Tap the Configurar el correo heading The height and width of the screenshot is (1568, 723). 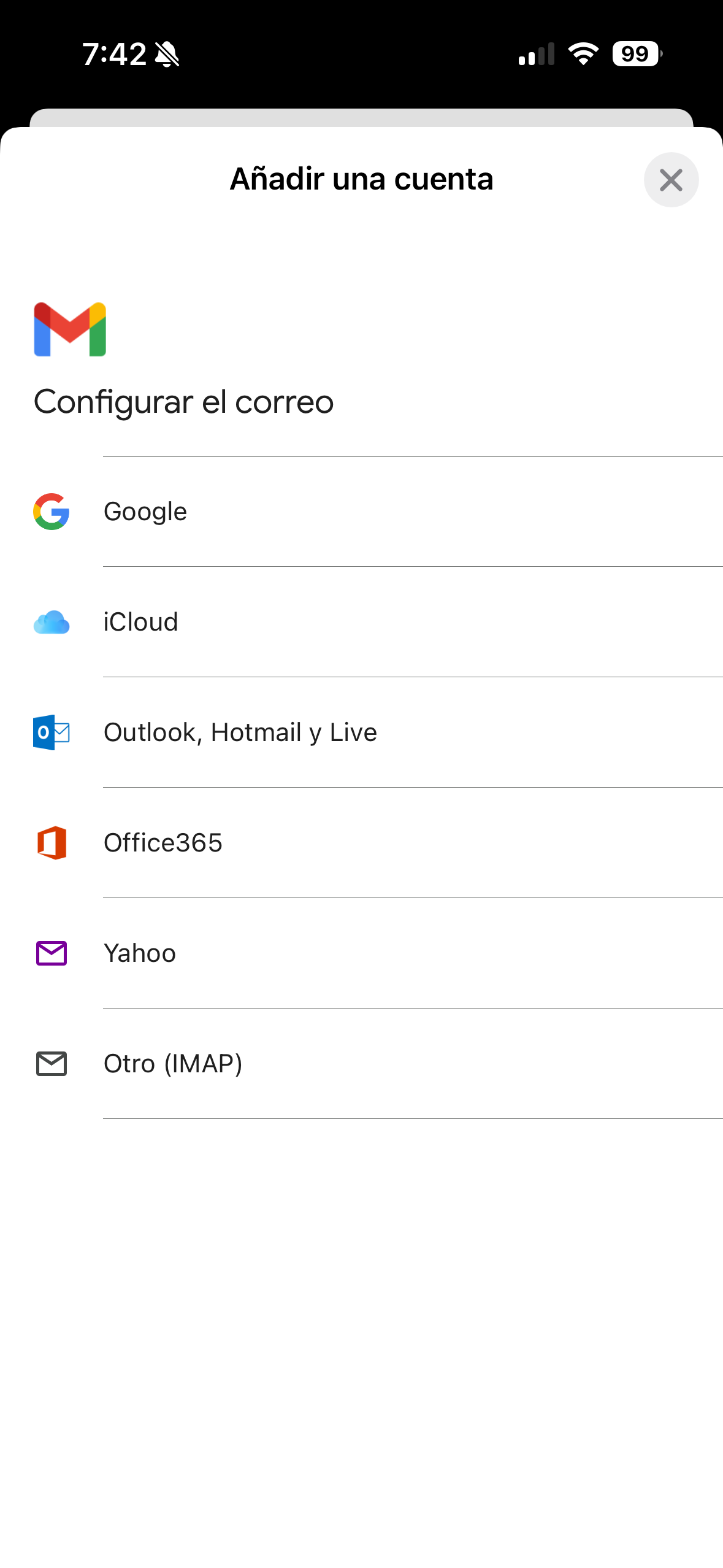click(184, 402)
